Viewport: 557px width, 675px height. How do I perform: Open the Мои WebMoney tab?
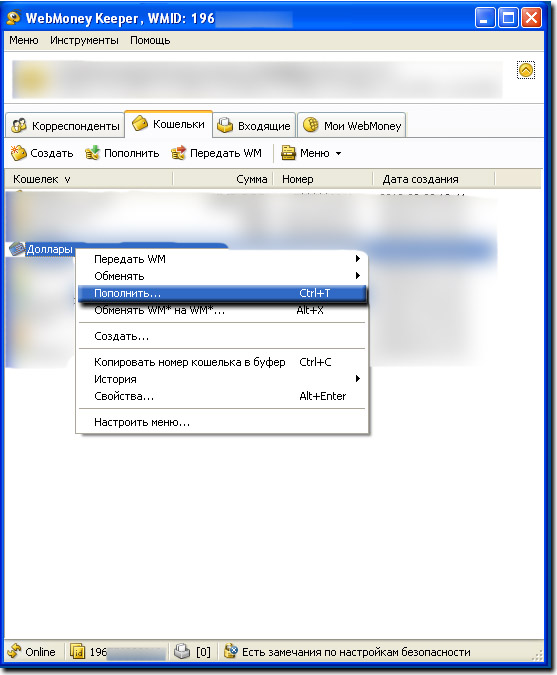(x=352, y=126)
